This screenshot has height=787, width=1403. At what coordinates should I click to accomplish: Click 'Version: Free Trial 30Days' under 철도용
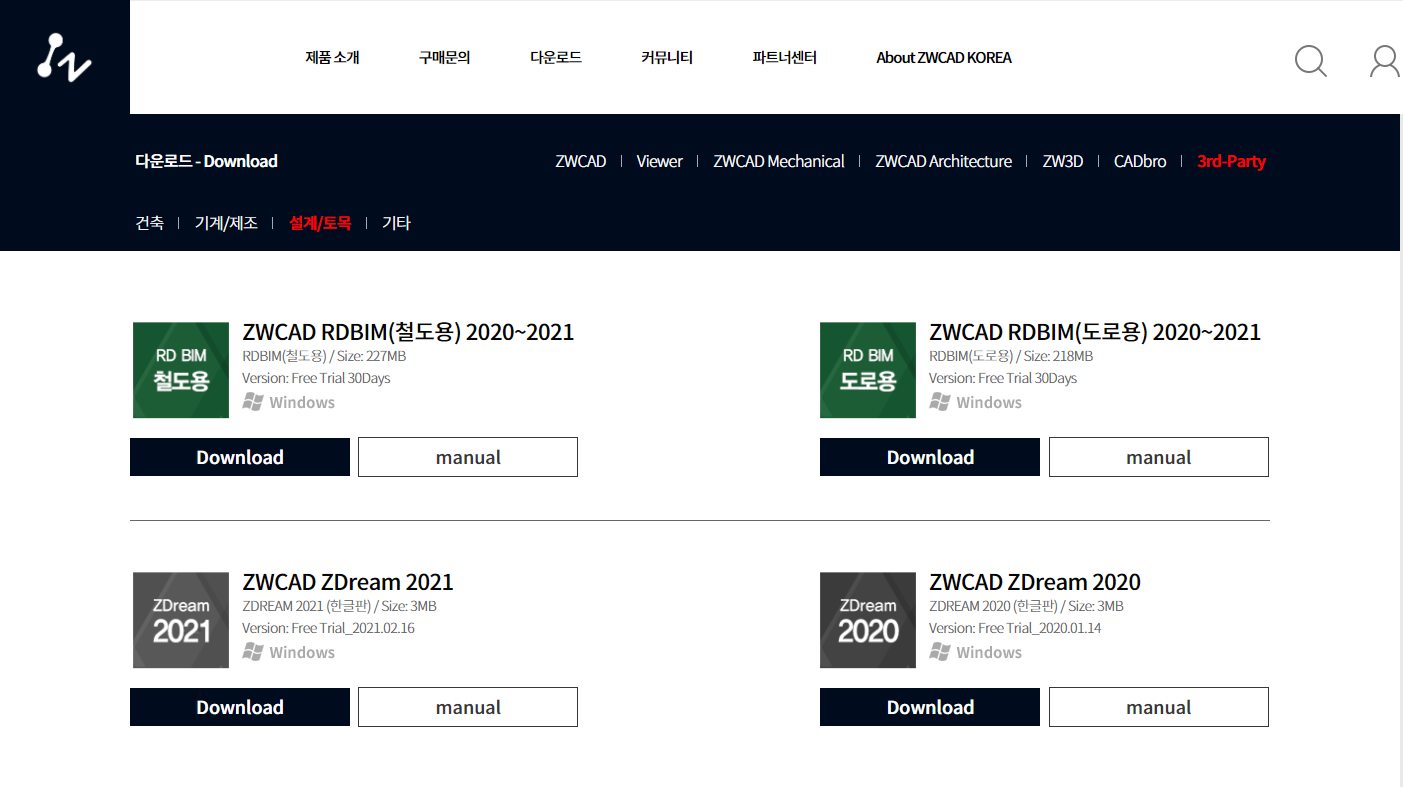[316, 378]
